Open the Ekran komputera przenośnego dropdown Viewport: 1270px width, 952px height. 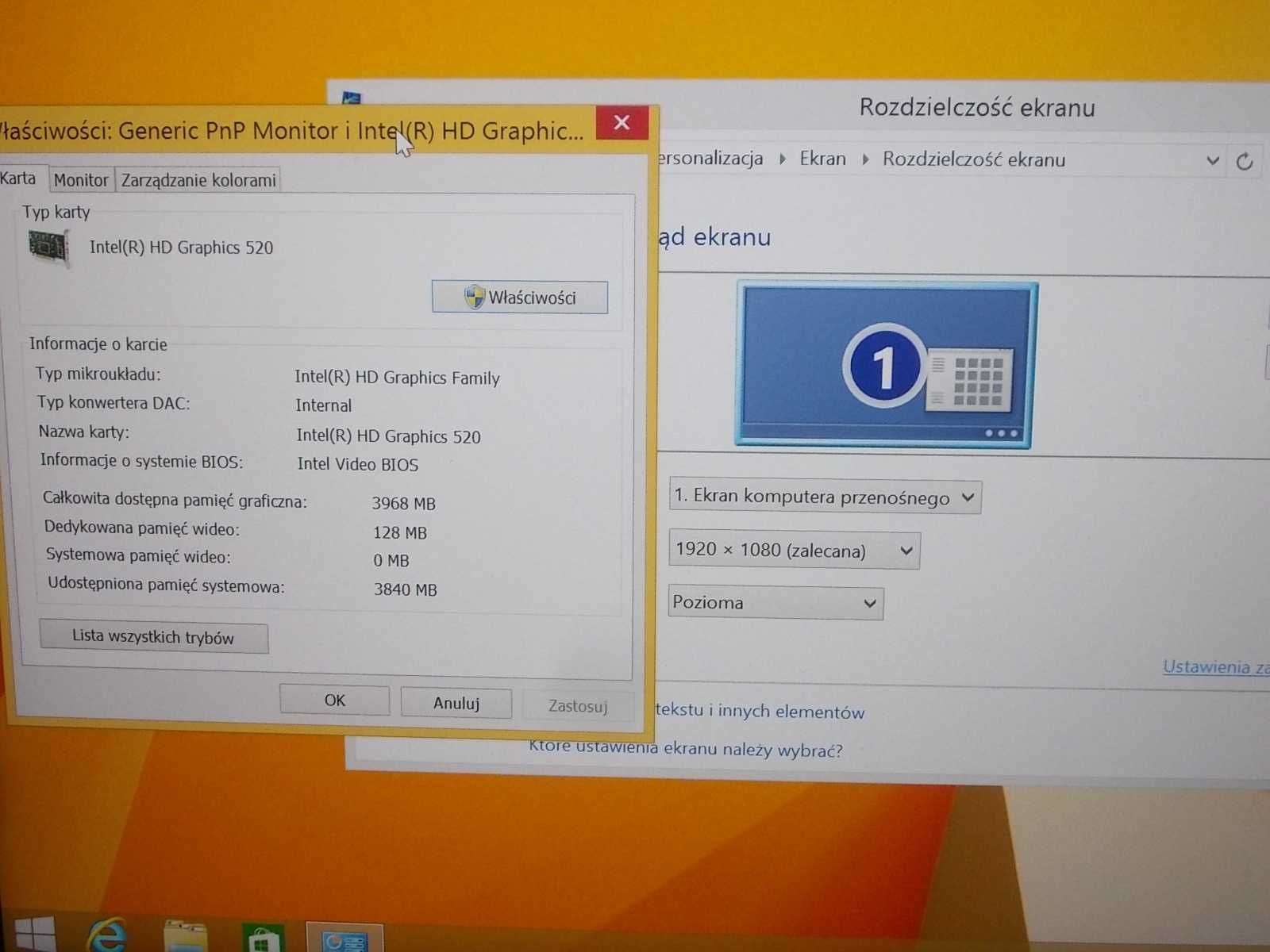[x=825, y=497]
